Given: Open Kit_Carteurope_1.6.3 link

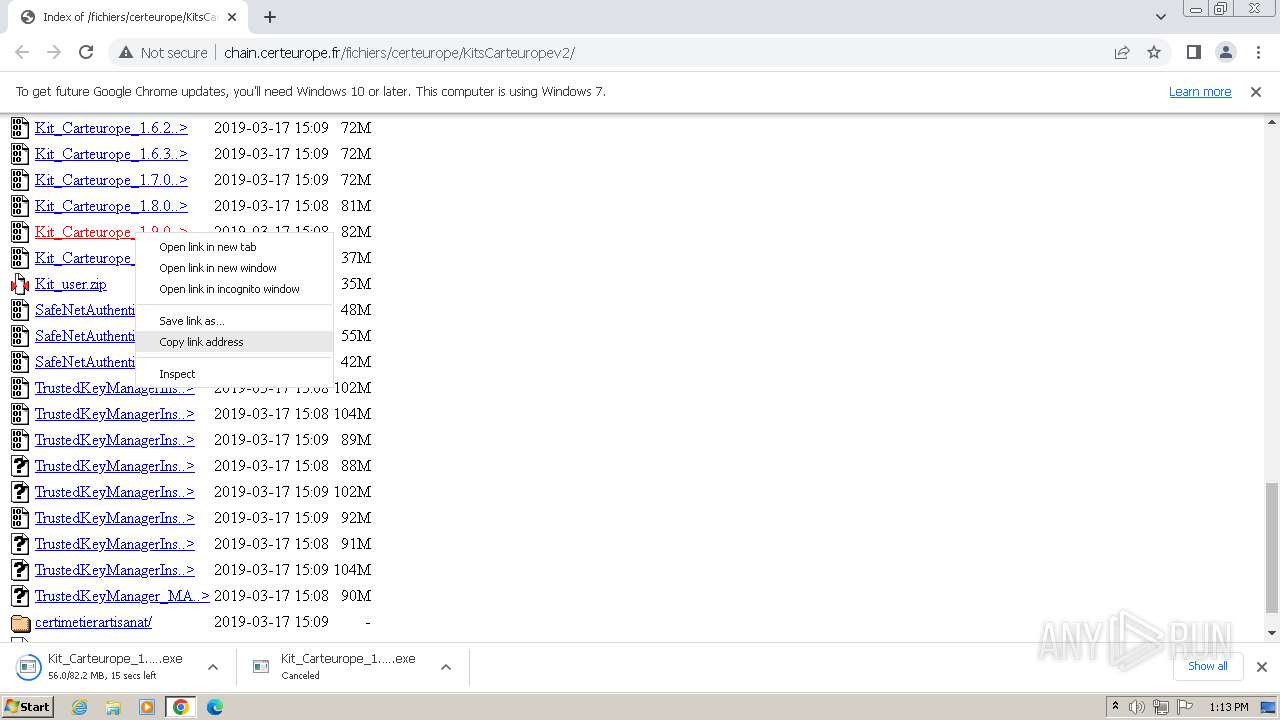Looking at the screenshot, I should coord(111,154).
